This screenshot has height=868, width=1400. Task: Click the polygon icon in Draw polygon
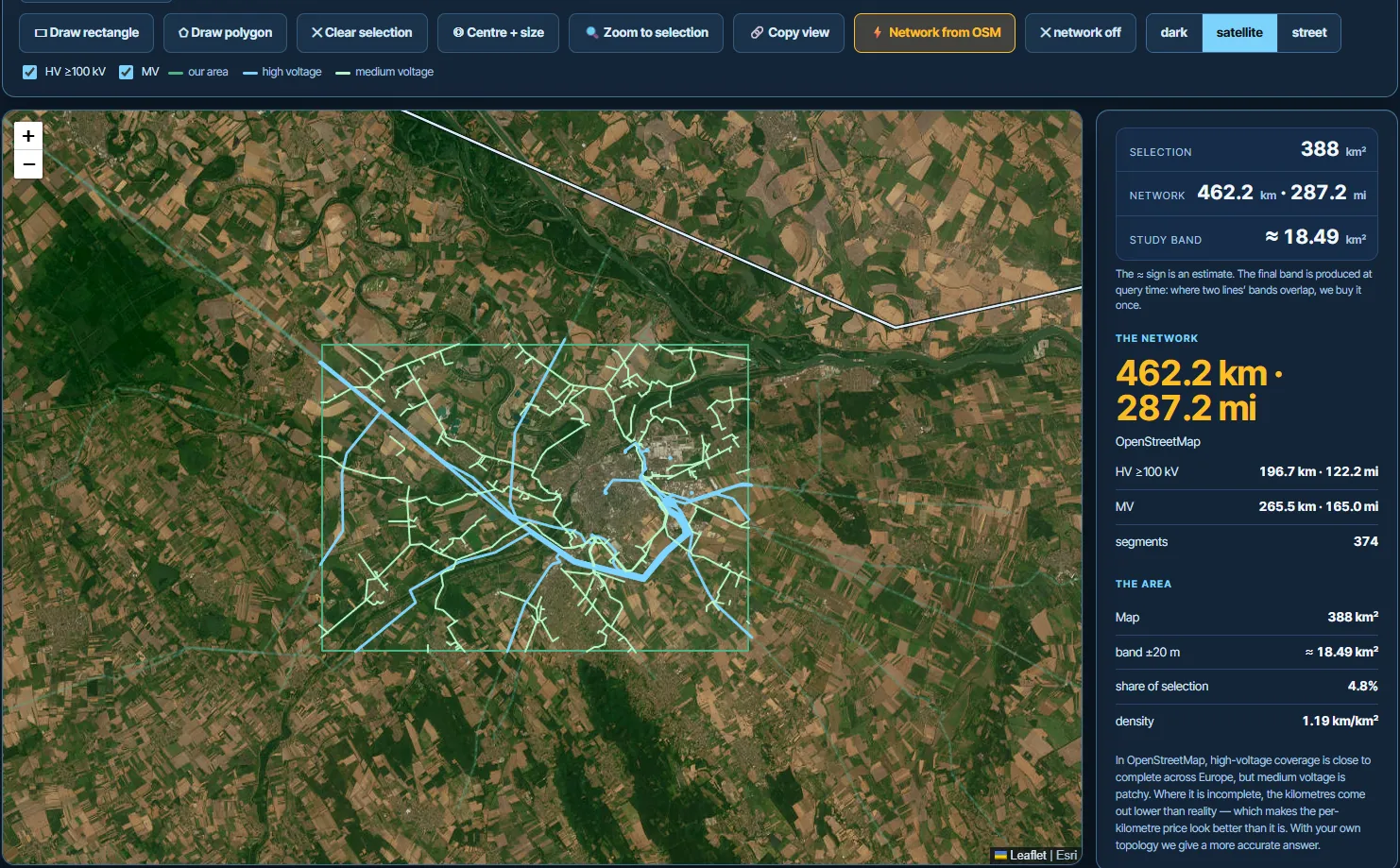click(183, 33)
